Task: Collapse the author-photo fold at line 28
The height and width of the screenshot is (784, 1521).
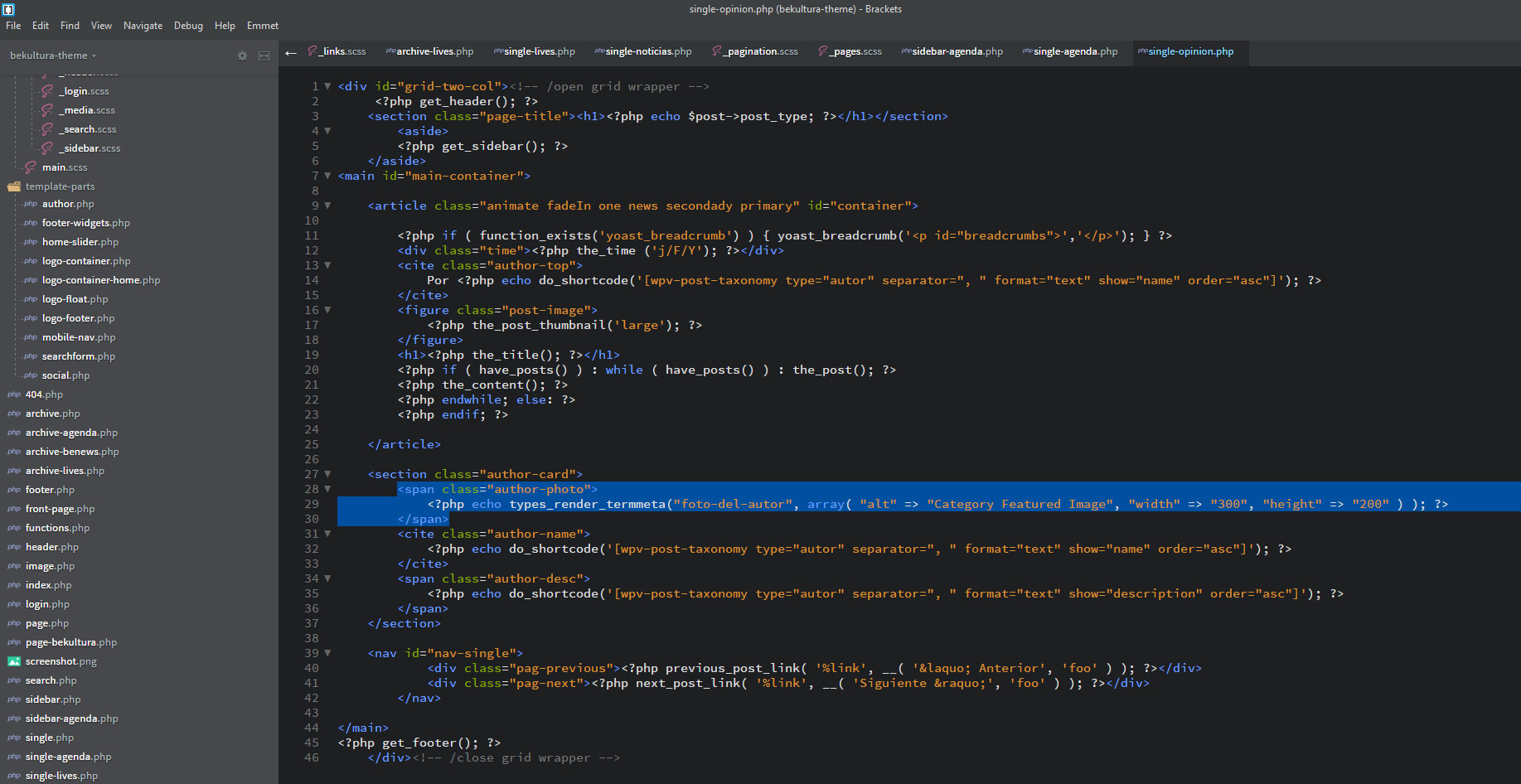Action: pos(327,489)
